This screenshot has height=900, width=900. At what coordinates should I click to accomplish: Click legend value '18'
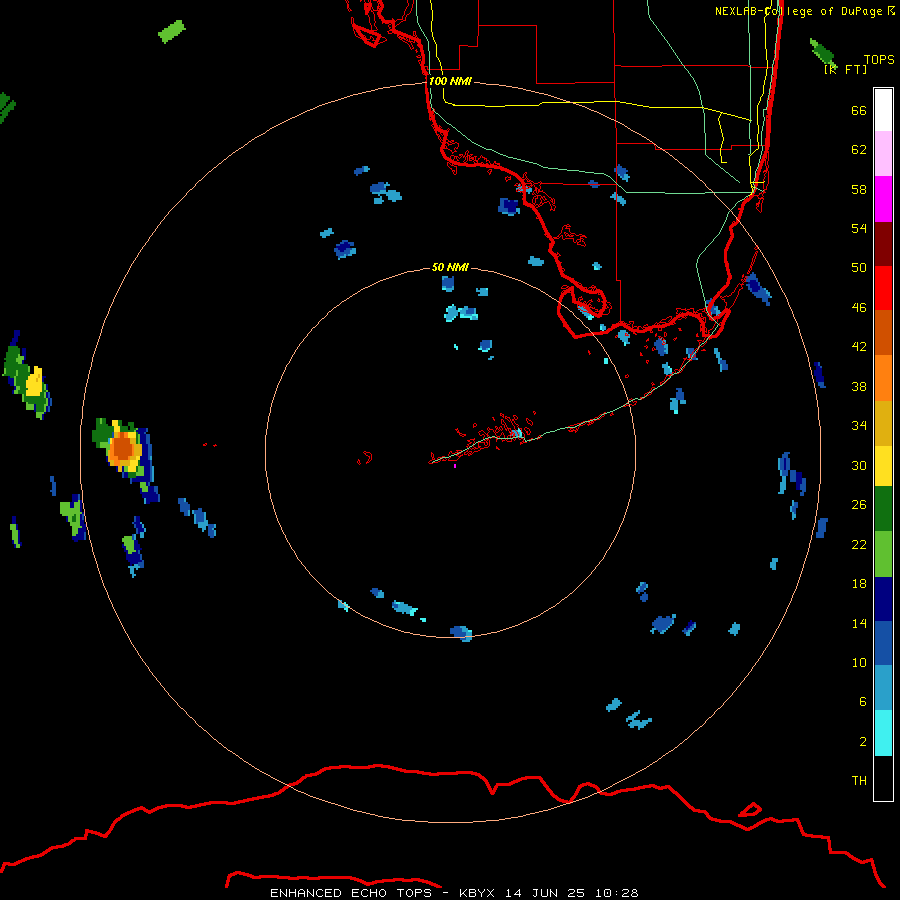859,584
